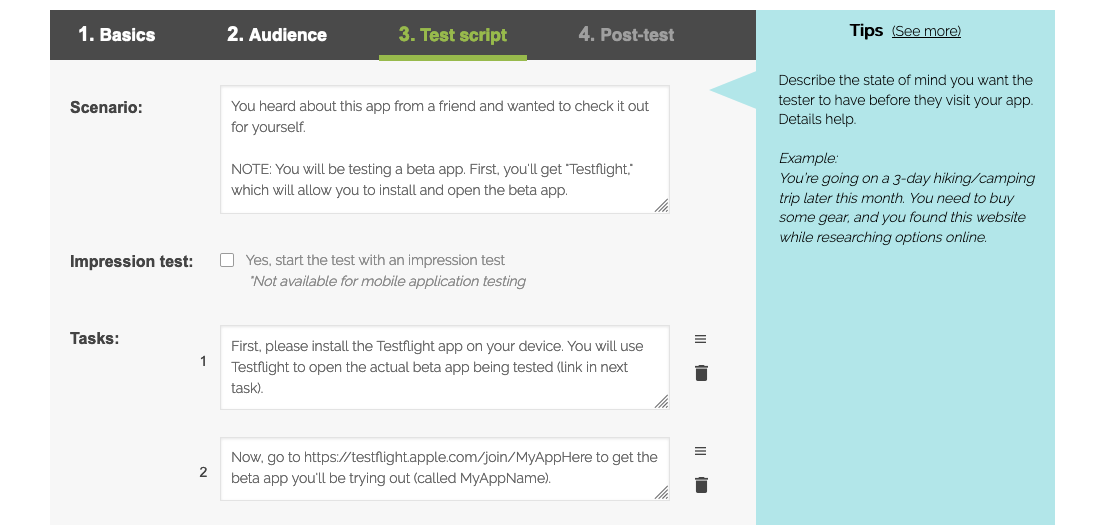
Task: Click the task 1 textarea resize grip
Action: (x=661, y=401)
